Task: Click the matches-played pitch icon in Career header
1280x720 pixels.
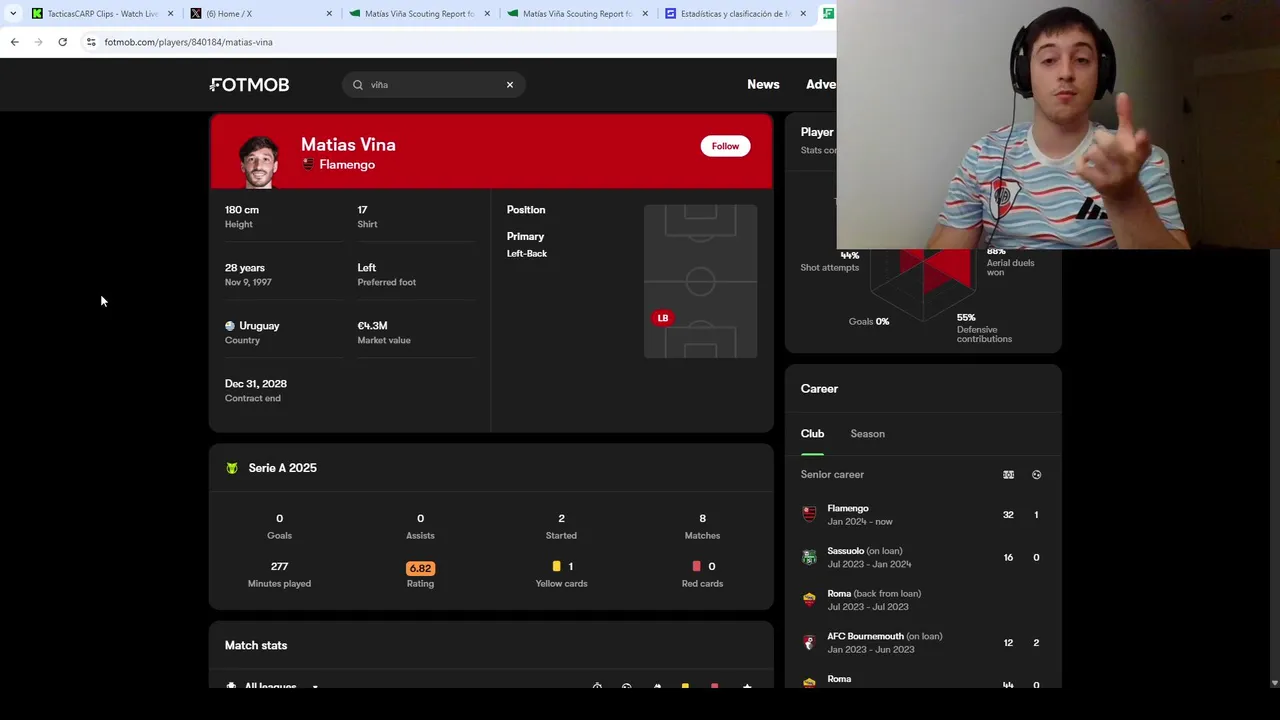Action: 1008,475
